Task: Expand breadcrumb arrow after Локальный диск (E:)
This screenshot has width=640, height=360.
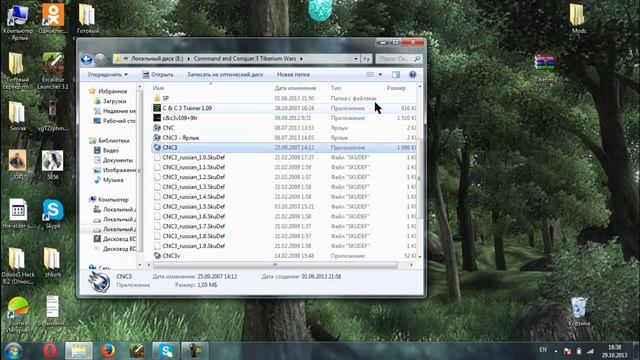Action: [x=189, y=59]
